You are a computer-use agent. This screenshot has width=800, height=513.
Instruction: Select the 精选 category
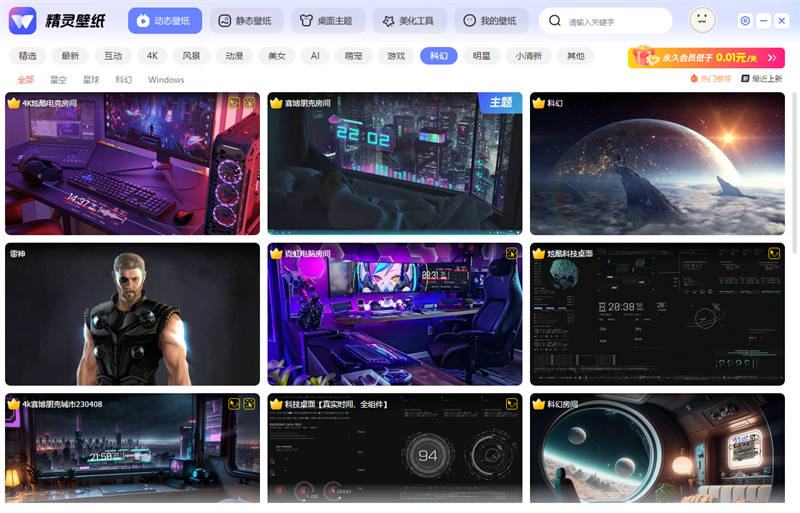tap(28, 56)
